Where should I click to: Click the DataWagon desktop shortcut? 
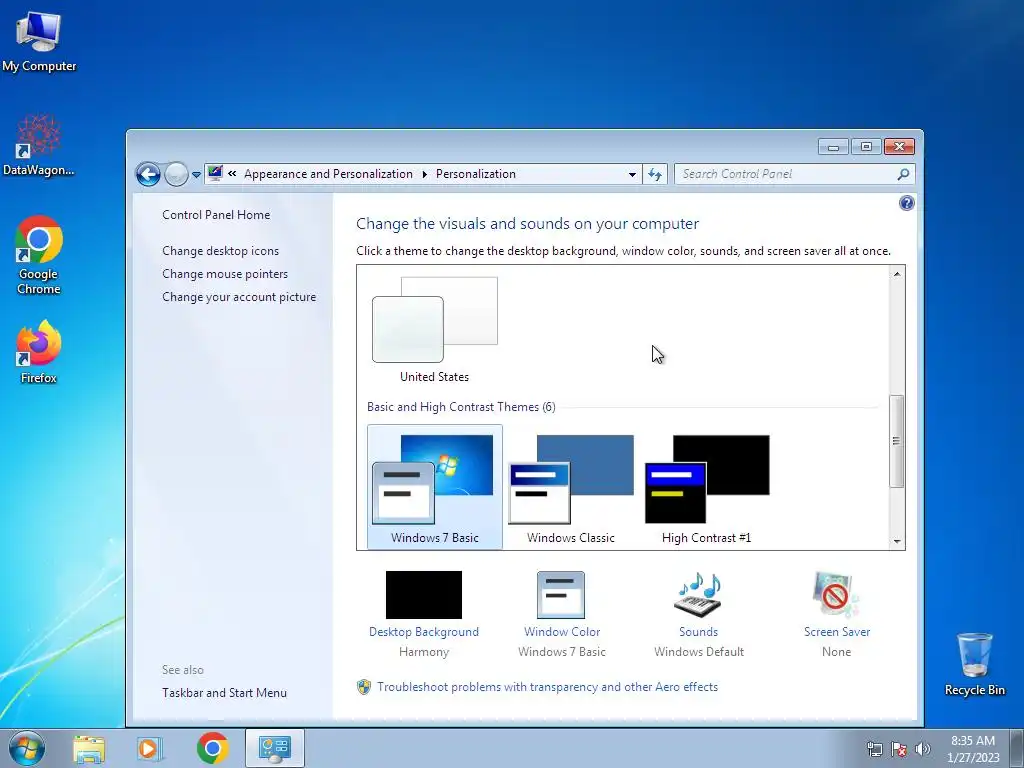click(39, 145)
